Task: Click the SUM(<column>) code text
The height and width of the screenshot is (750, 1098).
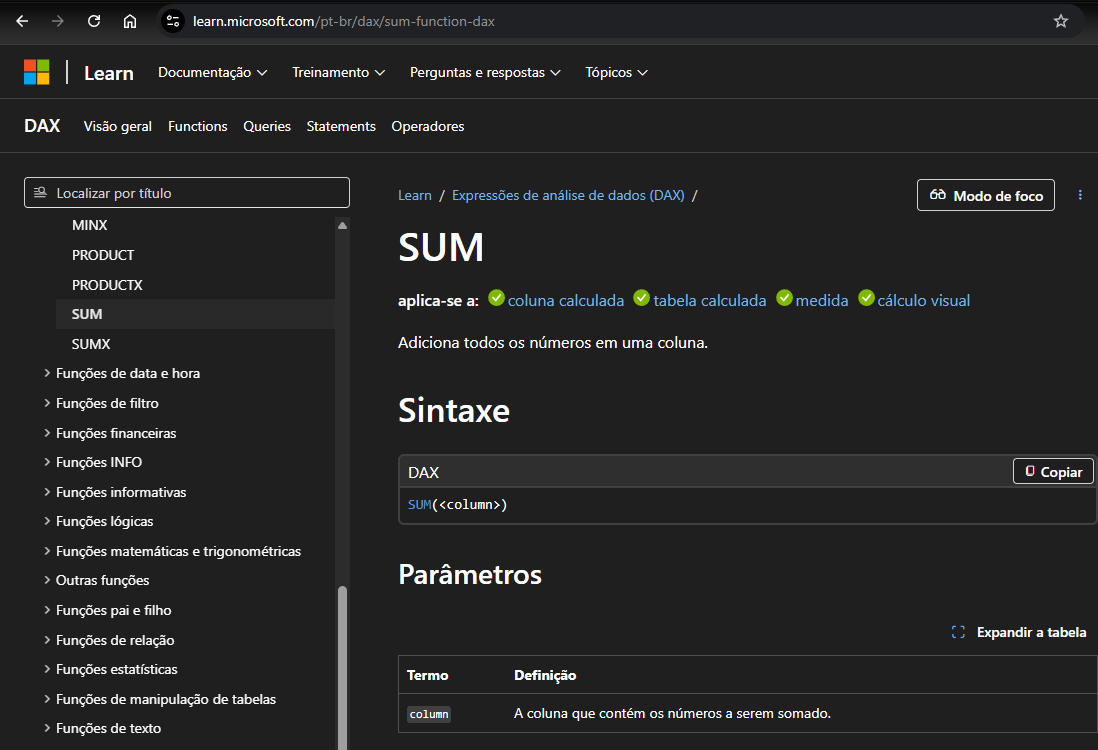Action: click(457, 505)
